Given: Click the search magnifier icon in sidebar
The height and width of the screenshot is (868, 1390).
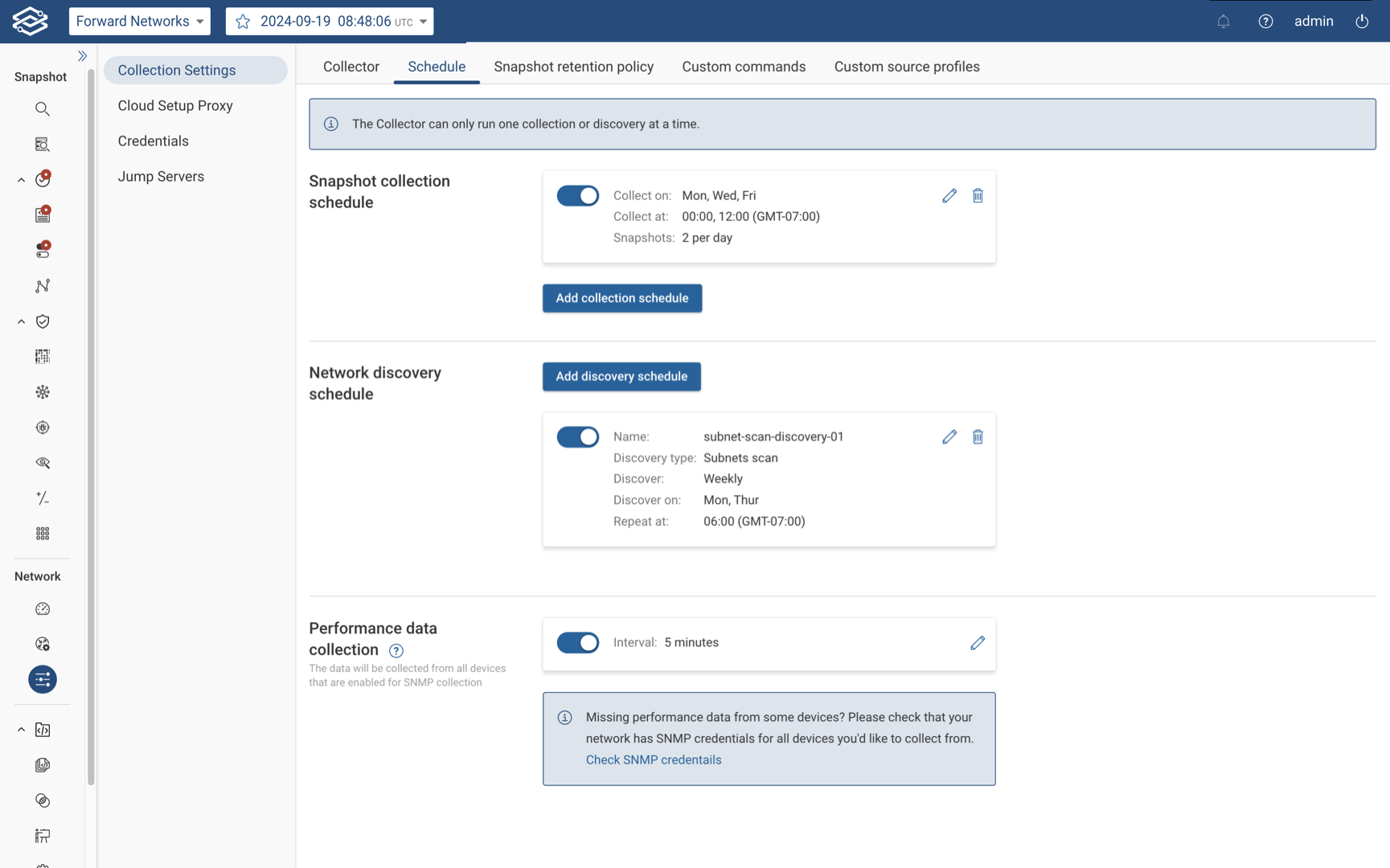Looking at the screenshot, I should [43, 109].
